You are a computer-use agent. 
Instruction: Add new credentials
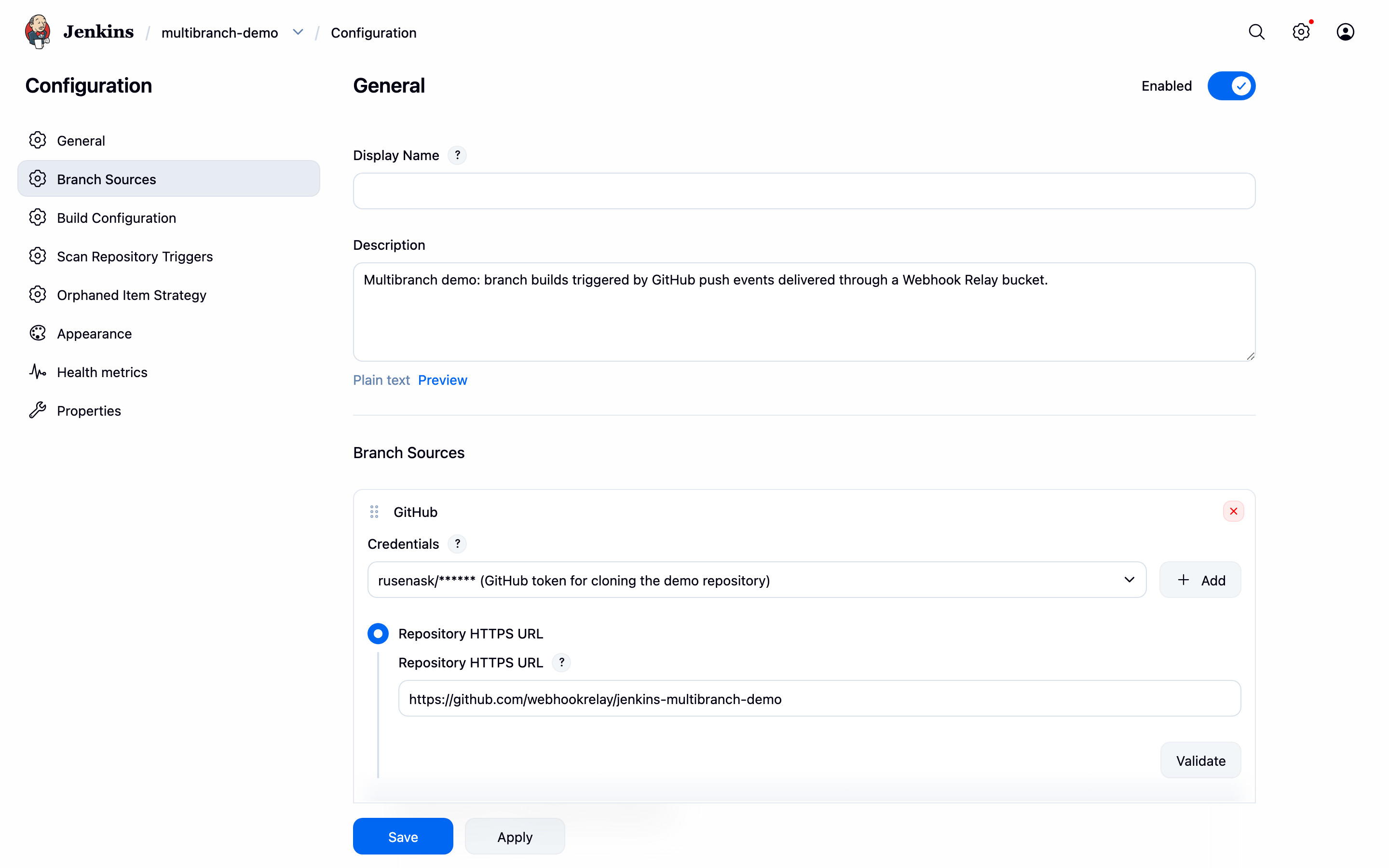pos(1200,580)
